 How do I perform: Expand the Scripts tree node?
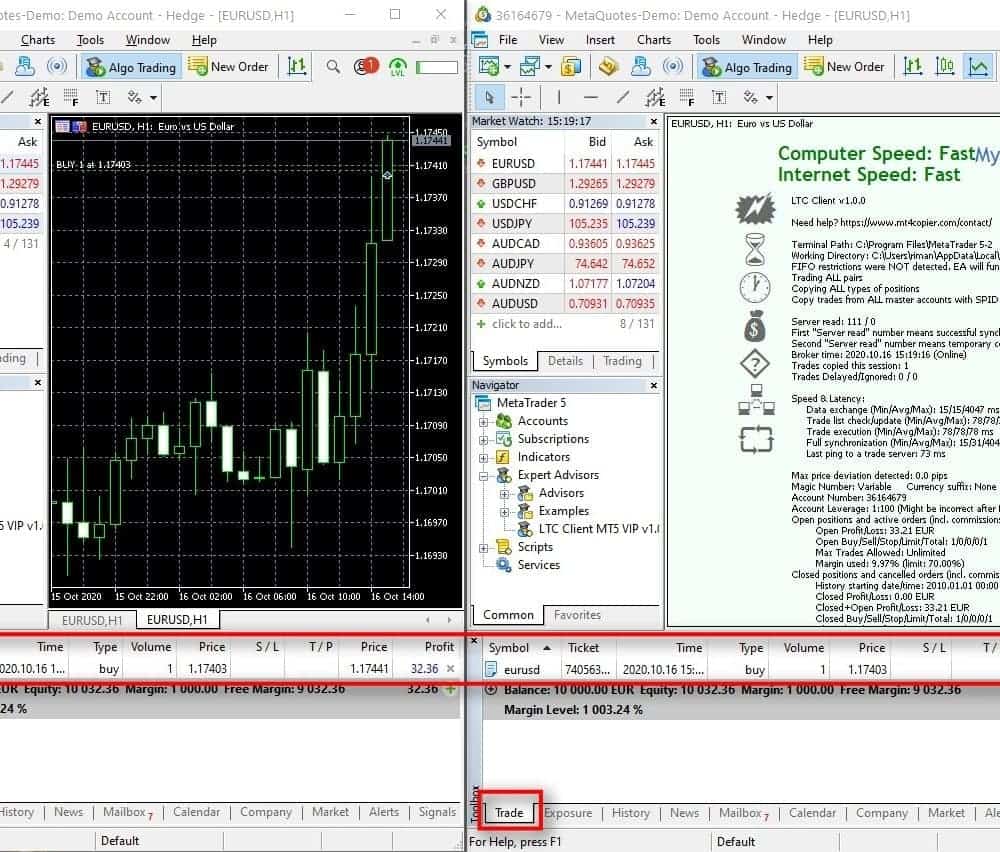[483, 548]
